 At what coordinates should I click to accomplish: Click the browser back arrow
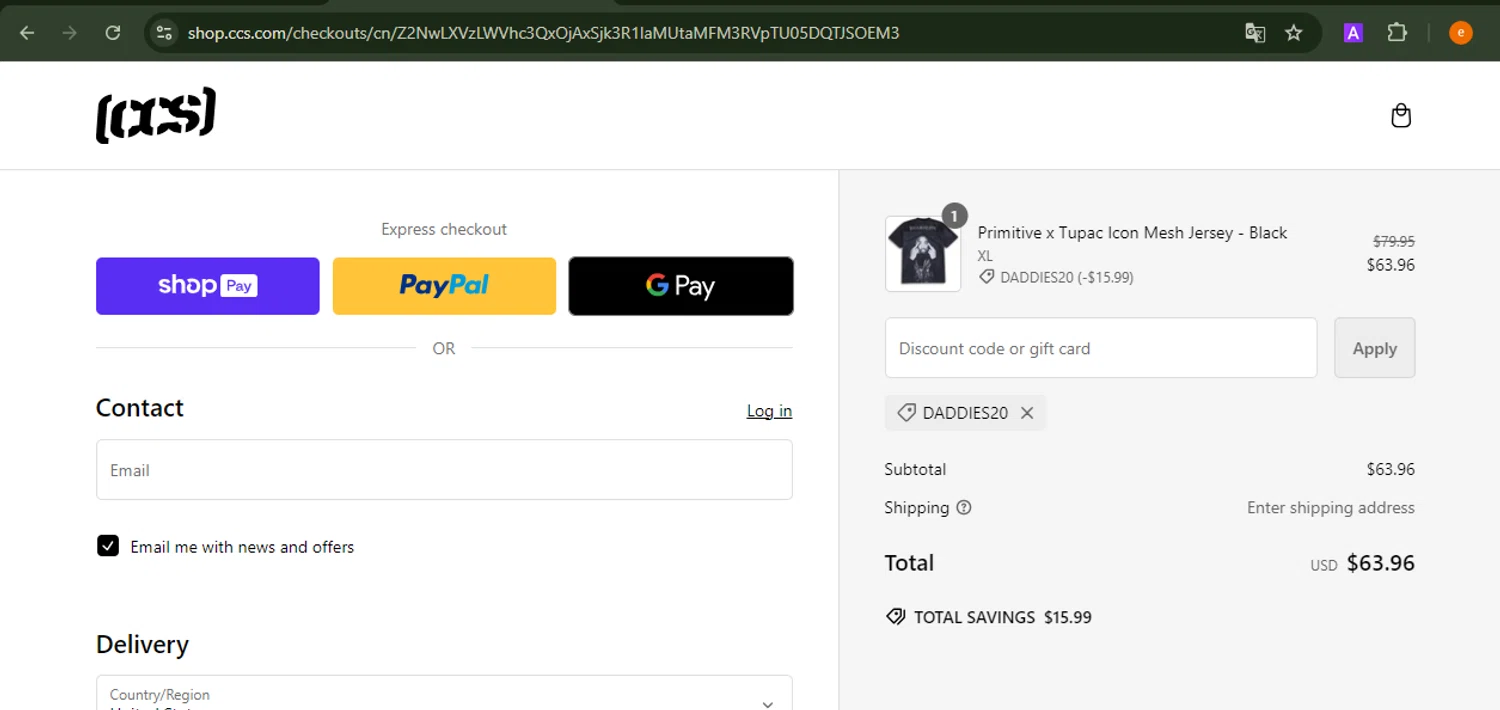[27, 33]
